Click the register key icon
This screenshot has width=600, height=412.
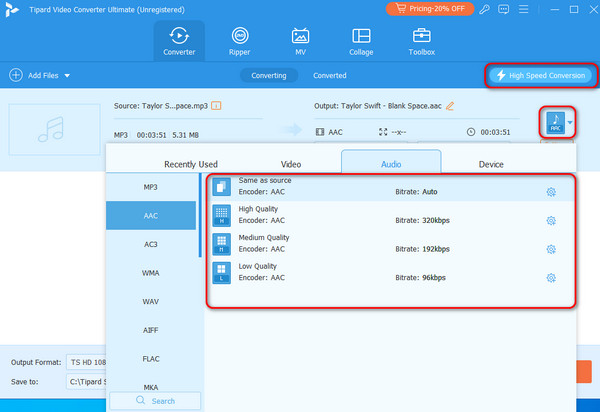tap(484, 9)
